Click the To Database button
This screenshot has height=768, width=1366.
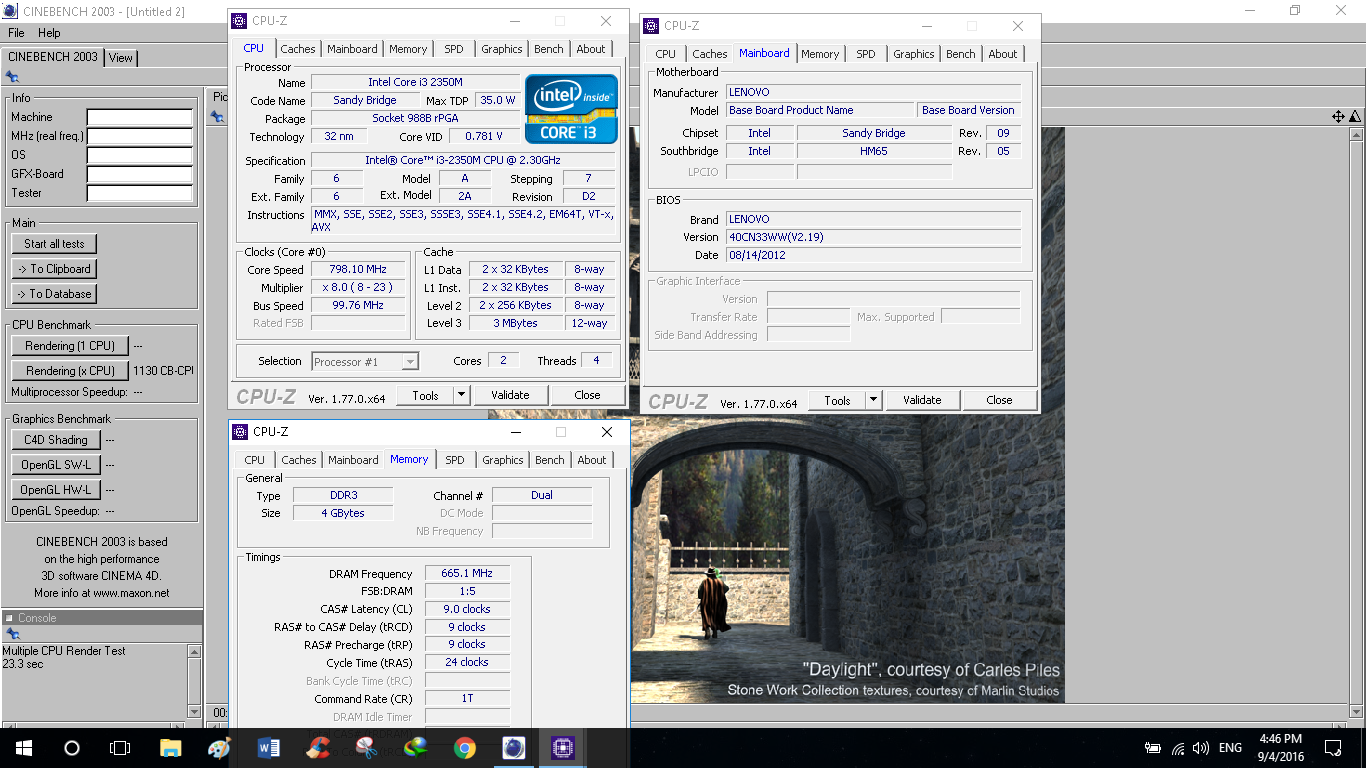click(55, 294)
